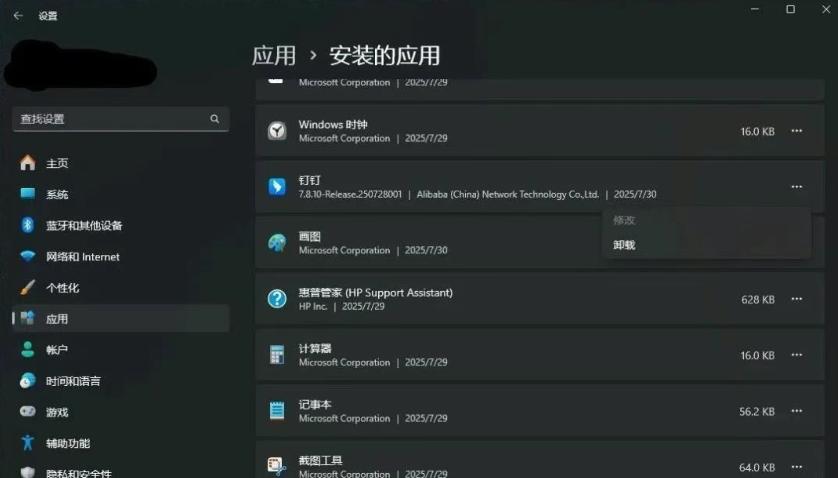The width and height of the screenshot is (838, 478).
Task: Click the 截图工具 app name
Action: (321, 460)
